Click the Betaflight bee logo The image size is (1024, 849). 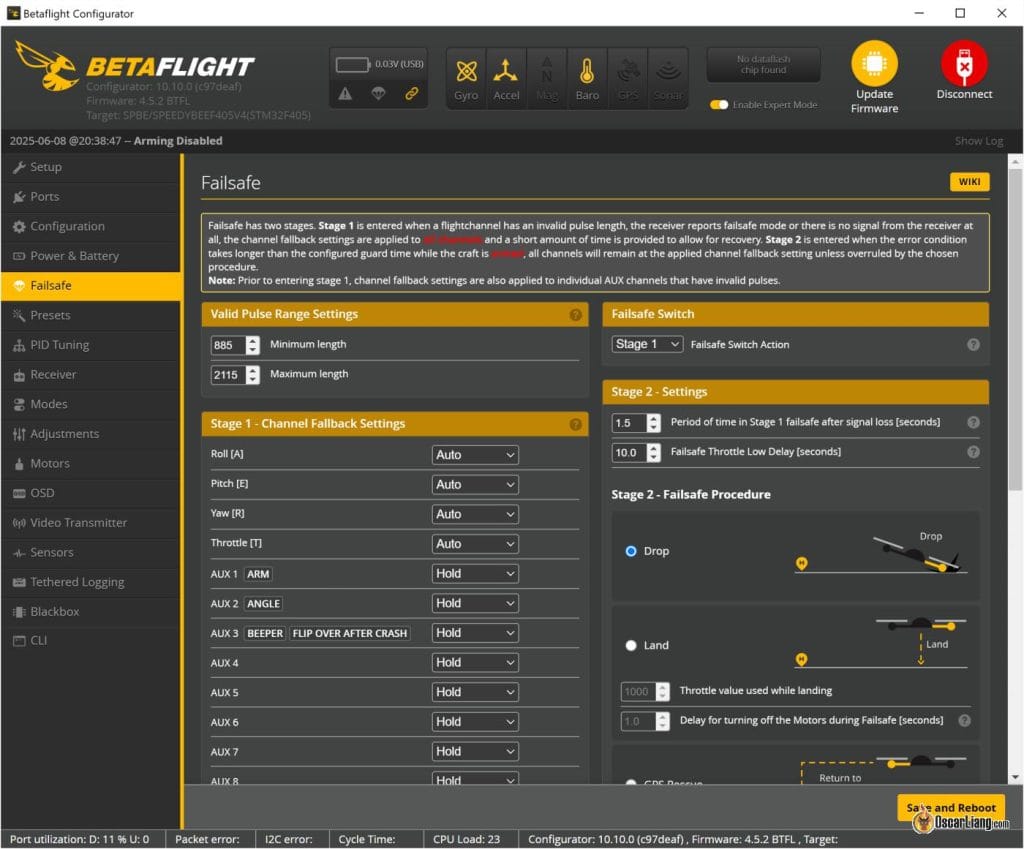pos(46,65)
